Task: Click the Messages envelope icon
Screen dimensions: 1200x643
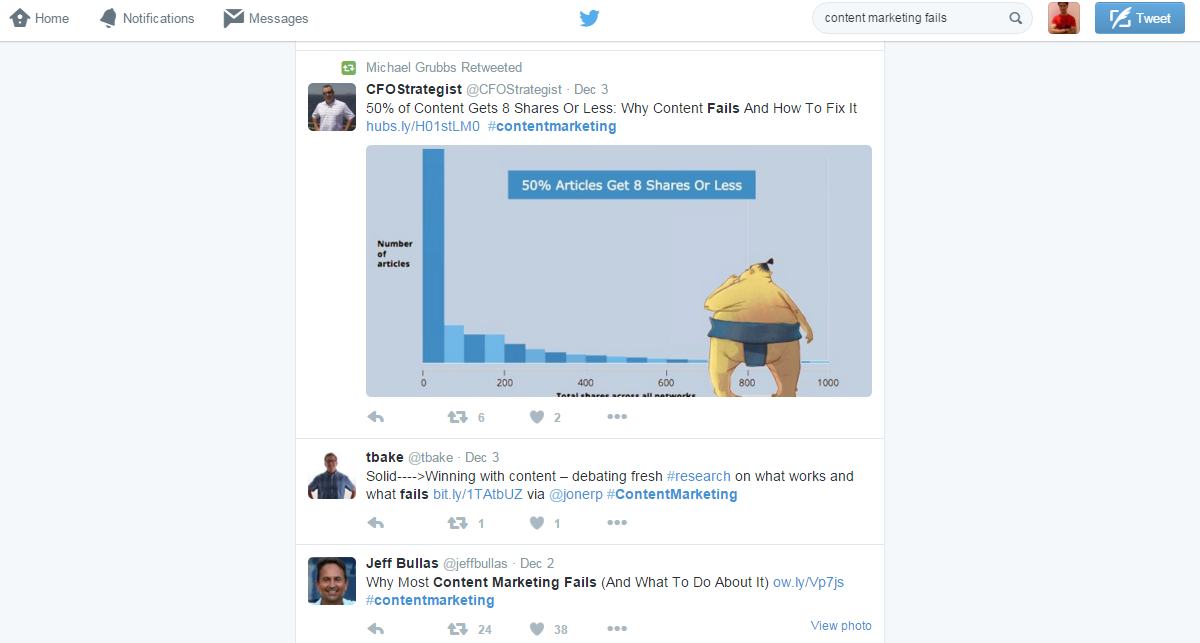Action: click(x=233, y=17)
